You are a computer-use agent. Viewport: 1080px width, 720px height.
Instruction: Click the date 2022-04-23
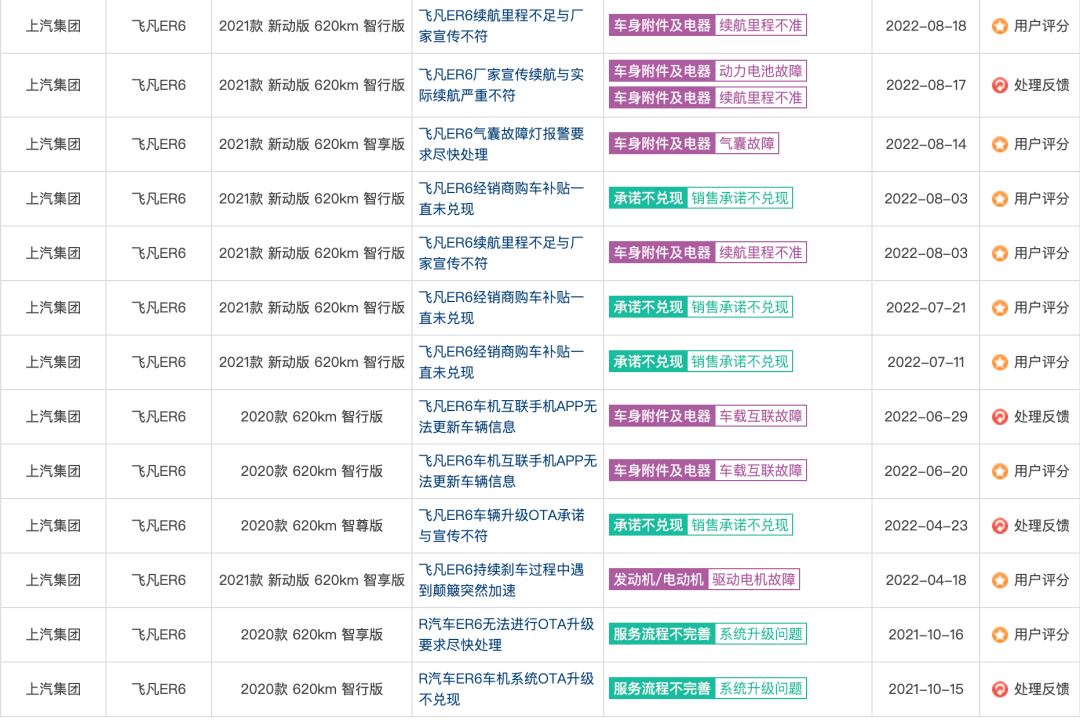coord(926,526)
